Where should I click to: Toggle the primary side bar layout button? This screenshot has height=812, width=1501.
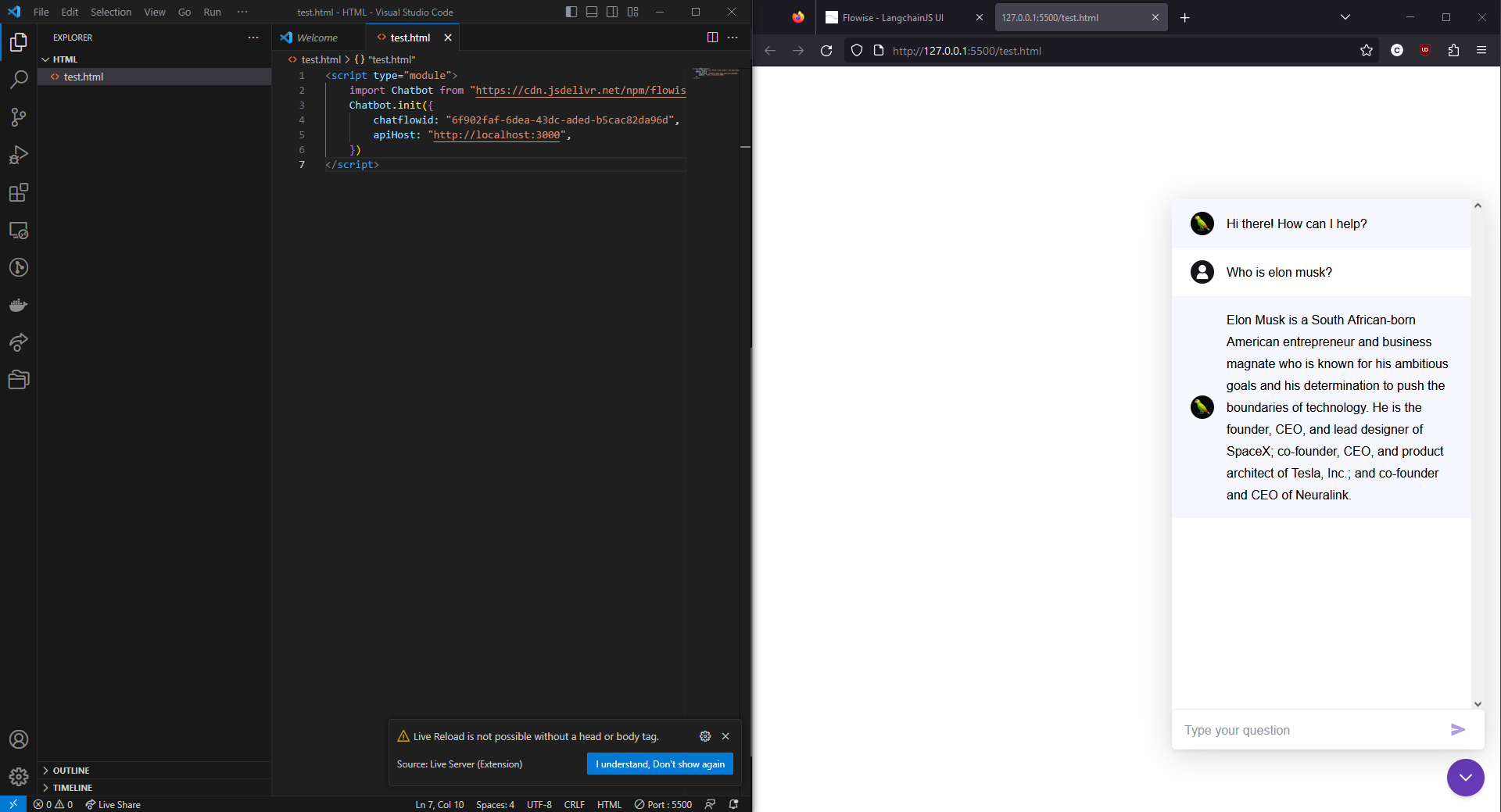point(571,12)
